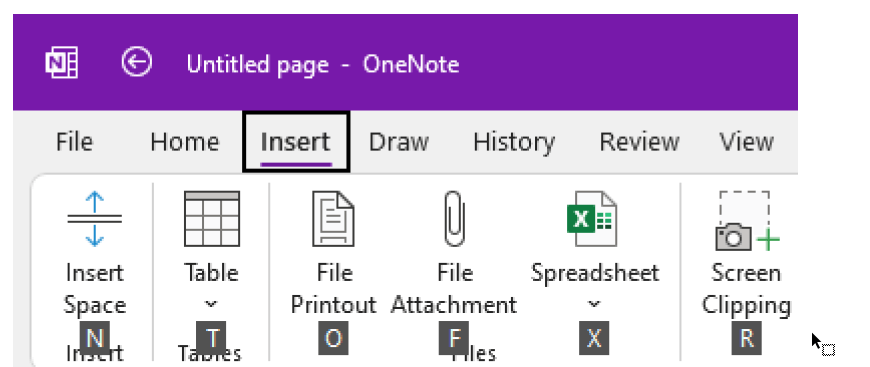
Task: Expand the Spreadsheet dropdown chevron
Action: [594, 304]
